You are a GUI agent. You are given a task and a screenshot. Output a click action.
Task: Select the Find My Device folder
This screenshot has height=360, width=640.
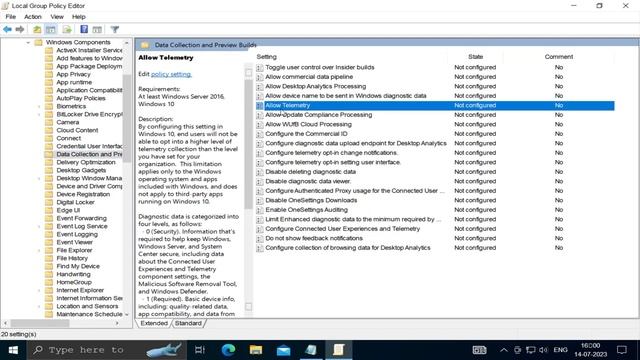pos(78,266)
